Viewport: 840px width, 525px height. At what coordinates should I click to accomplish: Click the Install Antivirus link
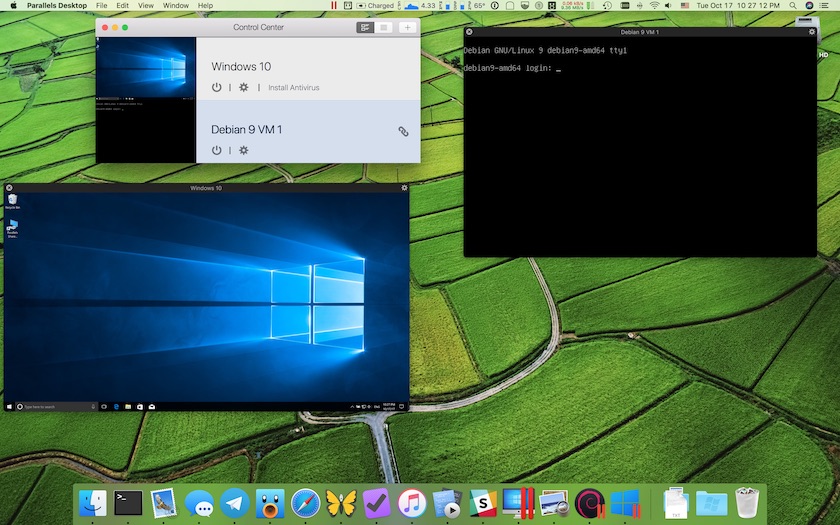[294, 87]
